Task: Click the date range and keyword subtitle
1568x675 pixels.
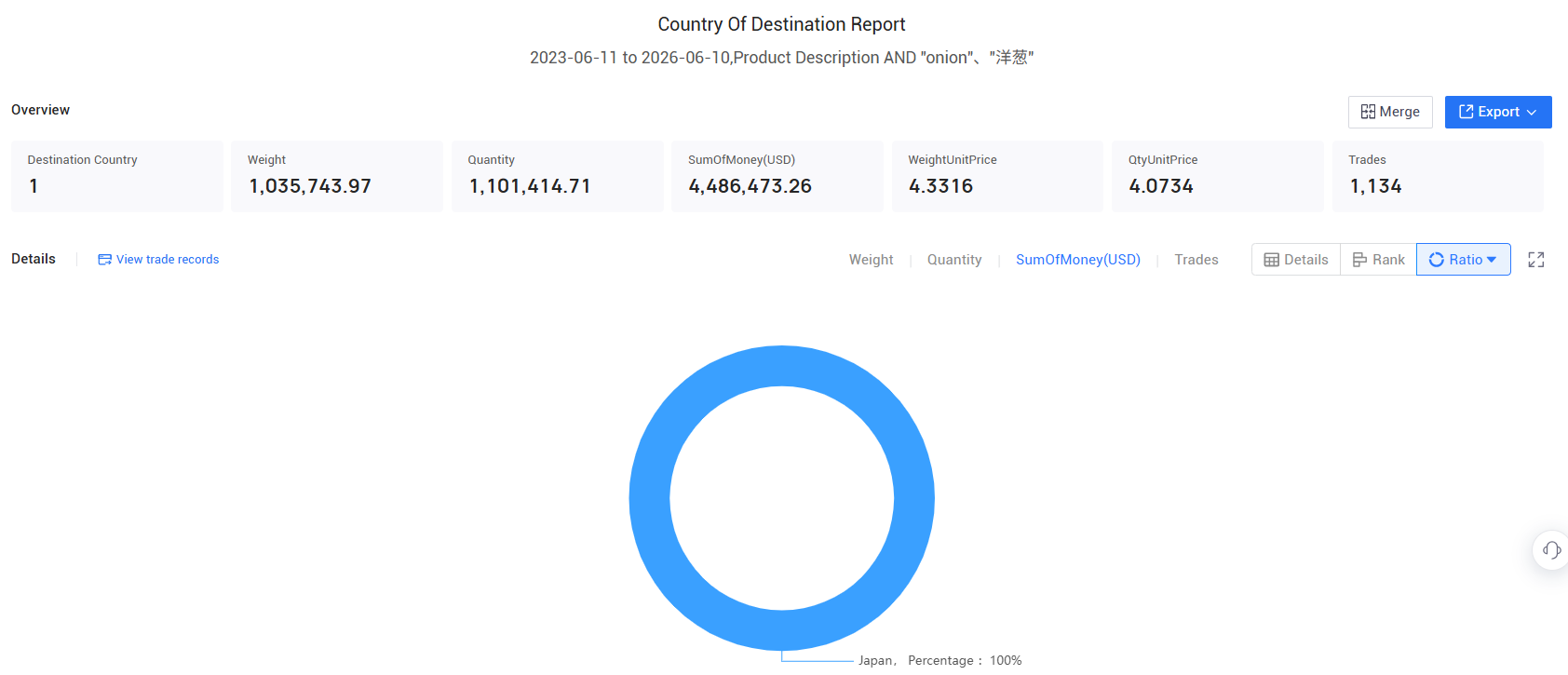Action: point(782,58)
